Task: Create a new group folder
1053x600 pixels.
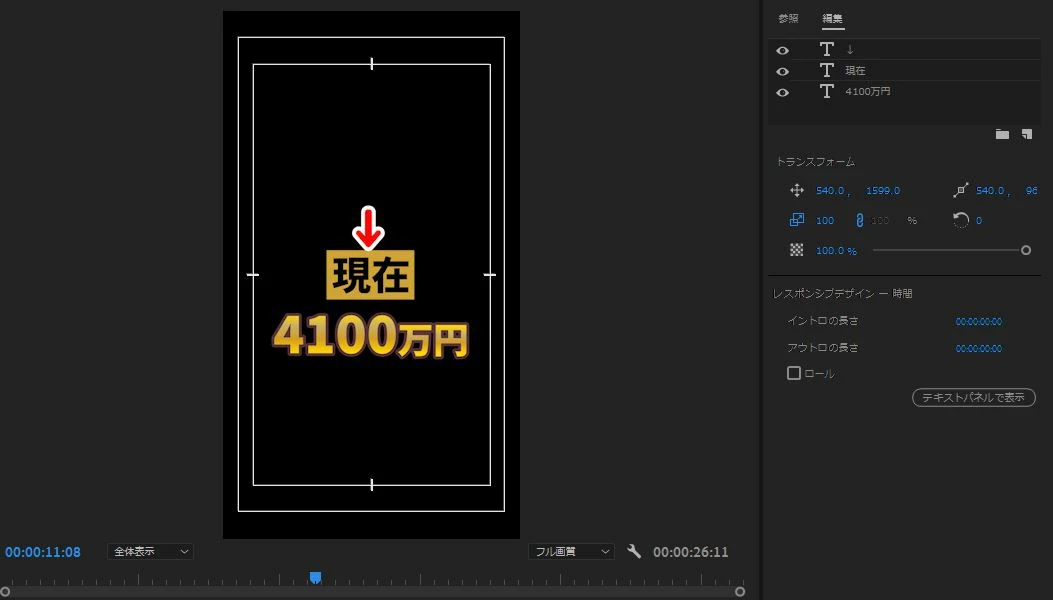Action: click(x=1002, y=134)
